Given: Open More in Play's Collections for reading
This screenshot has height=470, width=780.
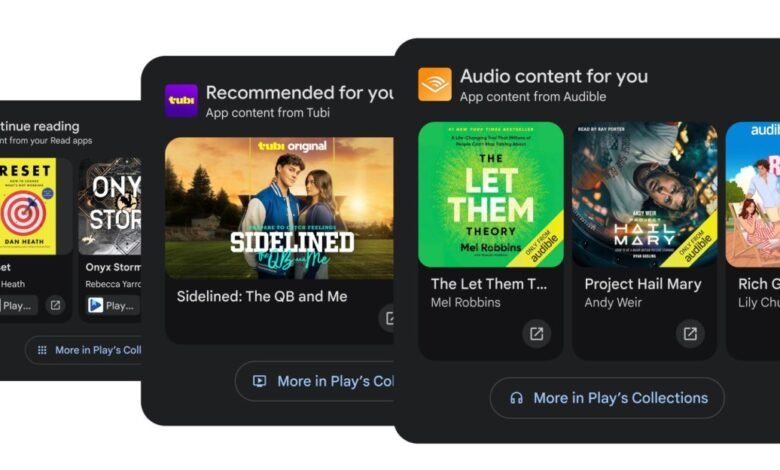Looking at the screenshot, I should tap(84, 350).
